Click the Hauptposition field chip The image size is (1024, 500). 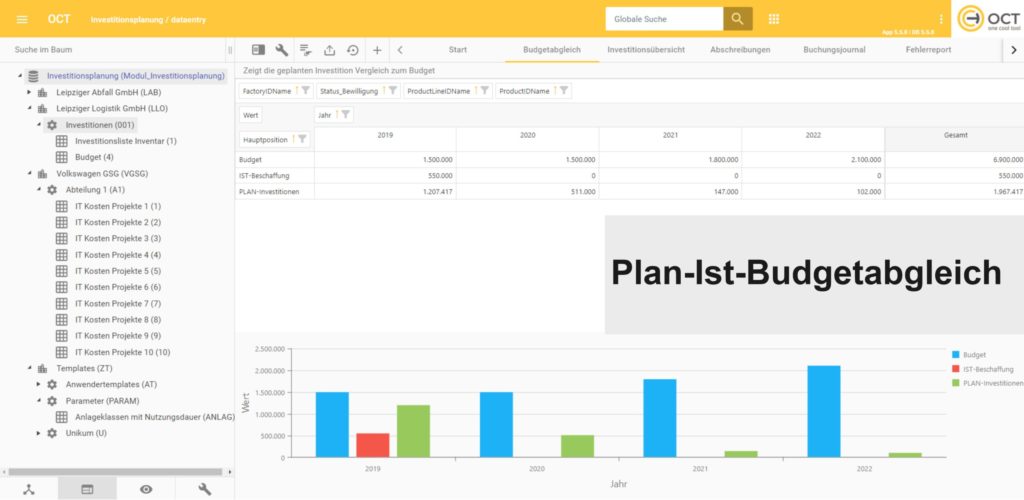click(275, 138)
